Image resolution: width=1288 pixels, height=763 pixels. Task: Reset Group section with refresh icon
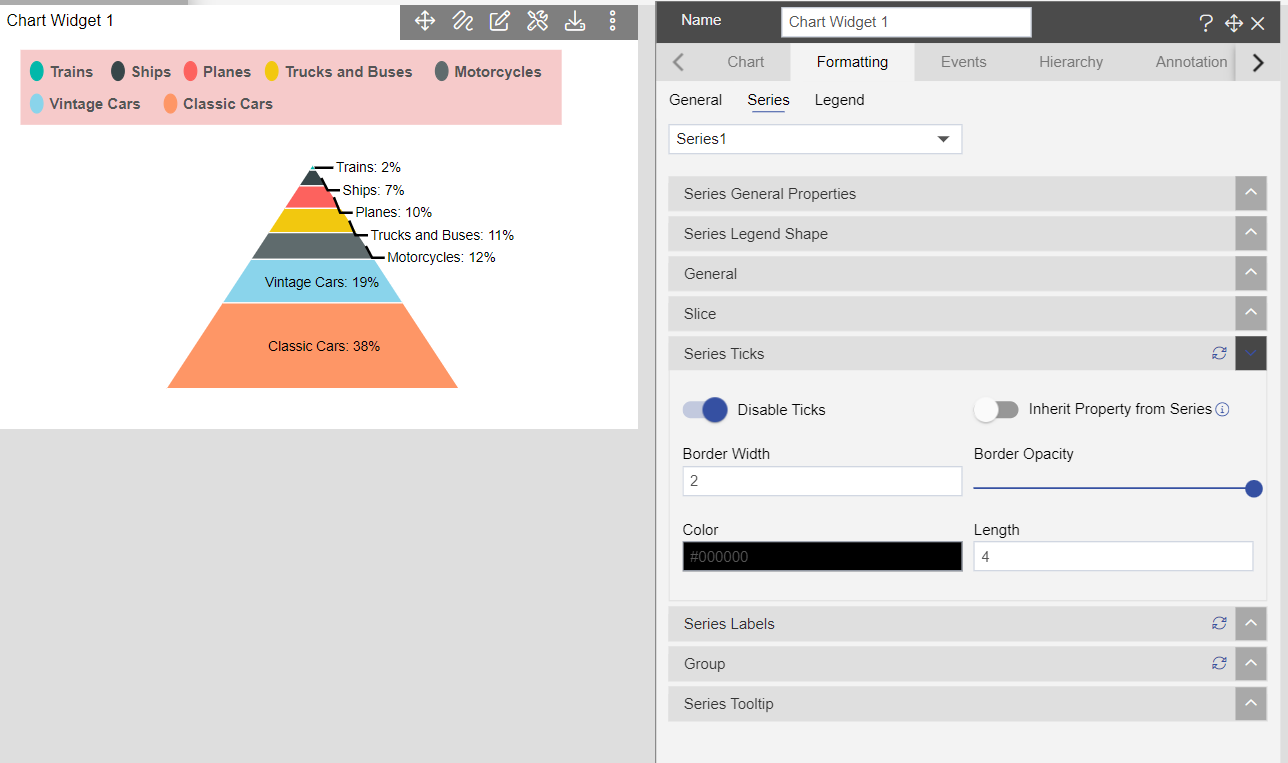click(1219, 663)
